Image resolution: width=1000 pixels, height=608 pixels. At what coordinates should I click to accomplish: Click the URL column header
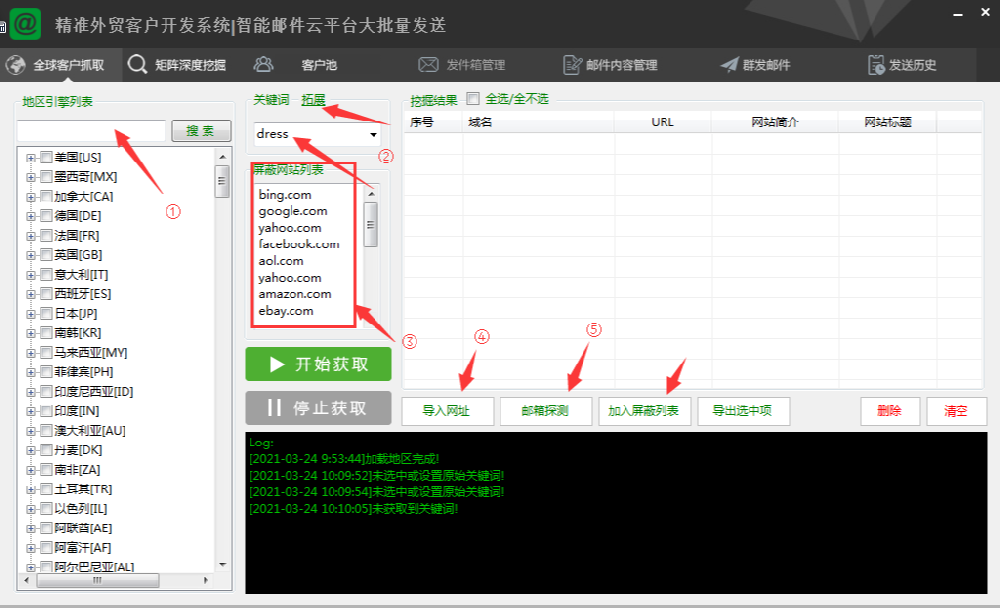tap(663, 122)
